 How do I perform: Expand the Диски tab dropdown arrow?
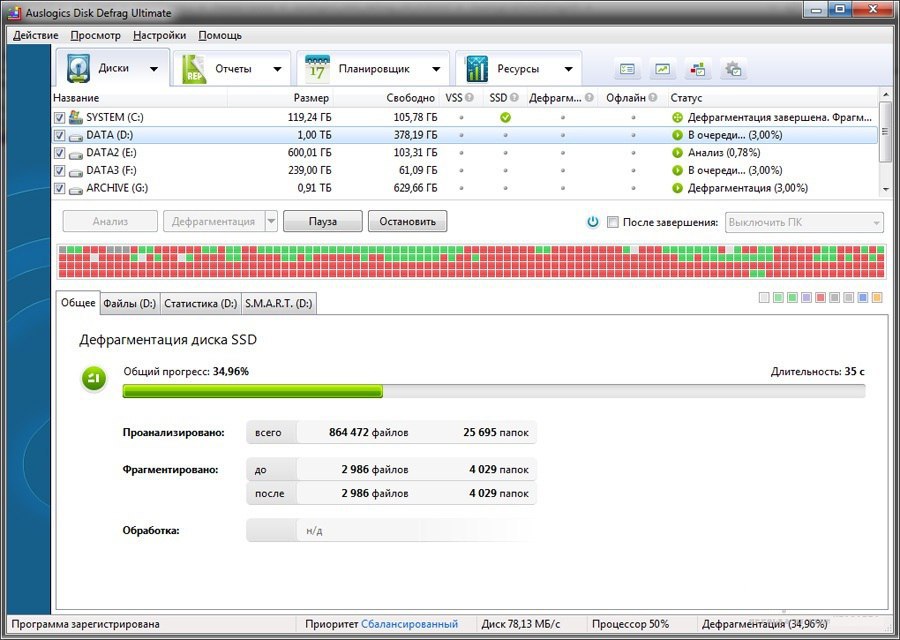(154, 69)
